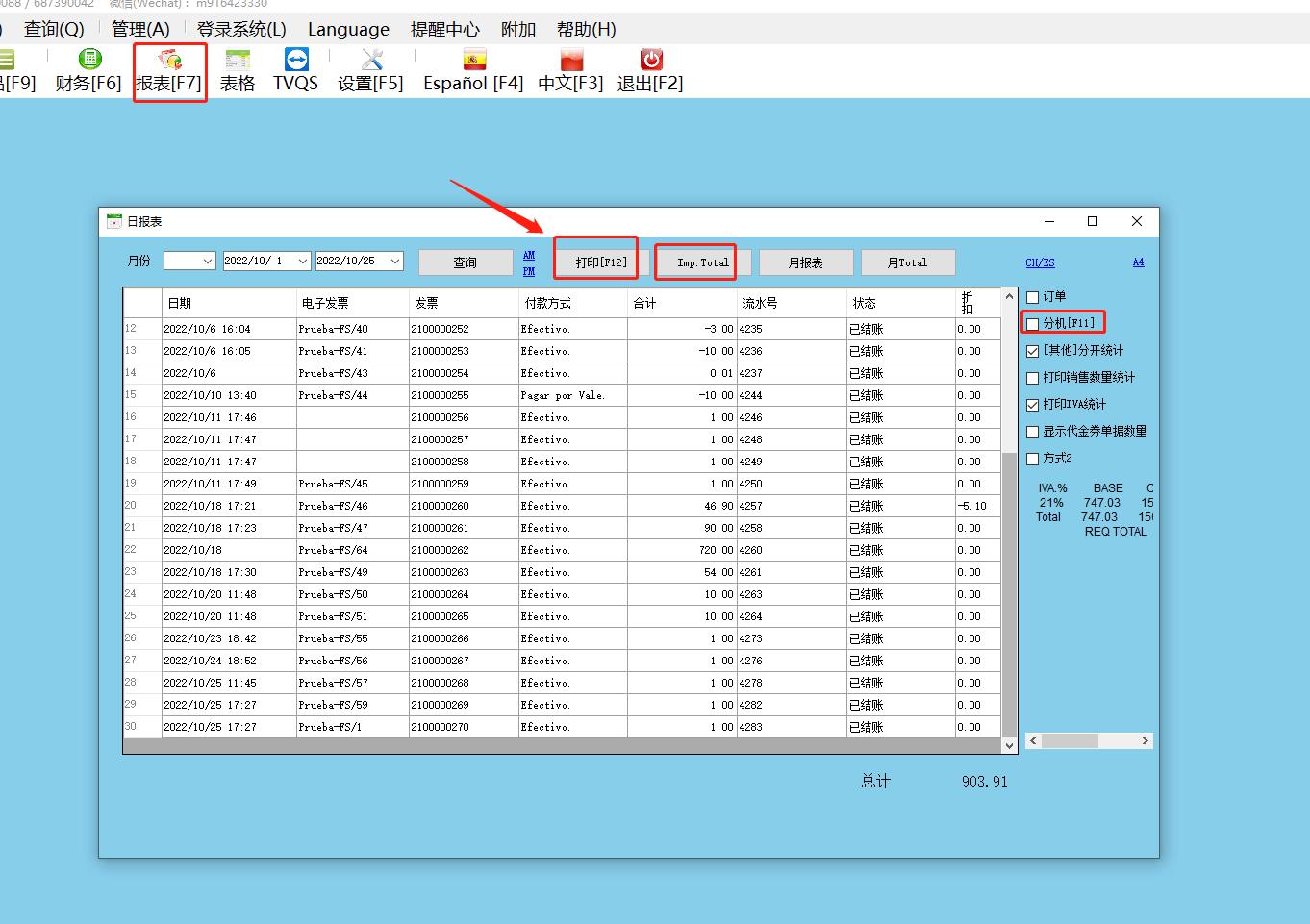
Task: Click the 发票 column header
Action: click(x=464, y=303)
